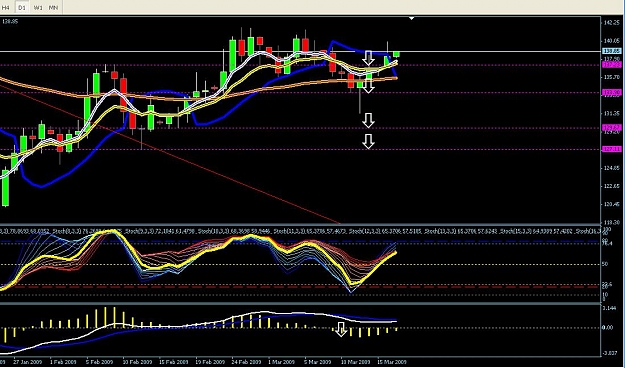Click the magenta 127.11 level label
625x368 pixels.
(612, 149)
